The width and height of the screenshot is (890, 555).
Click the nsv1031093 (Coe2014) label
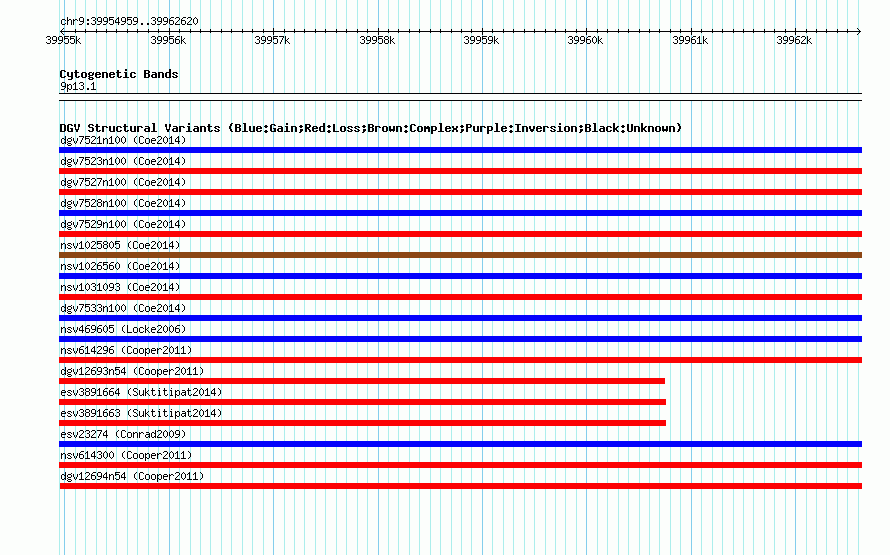pos(120,287)
